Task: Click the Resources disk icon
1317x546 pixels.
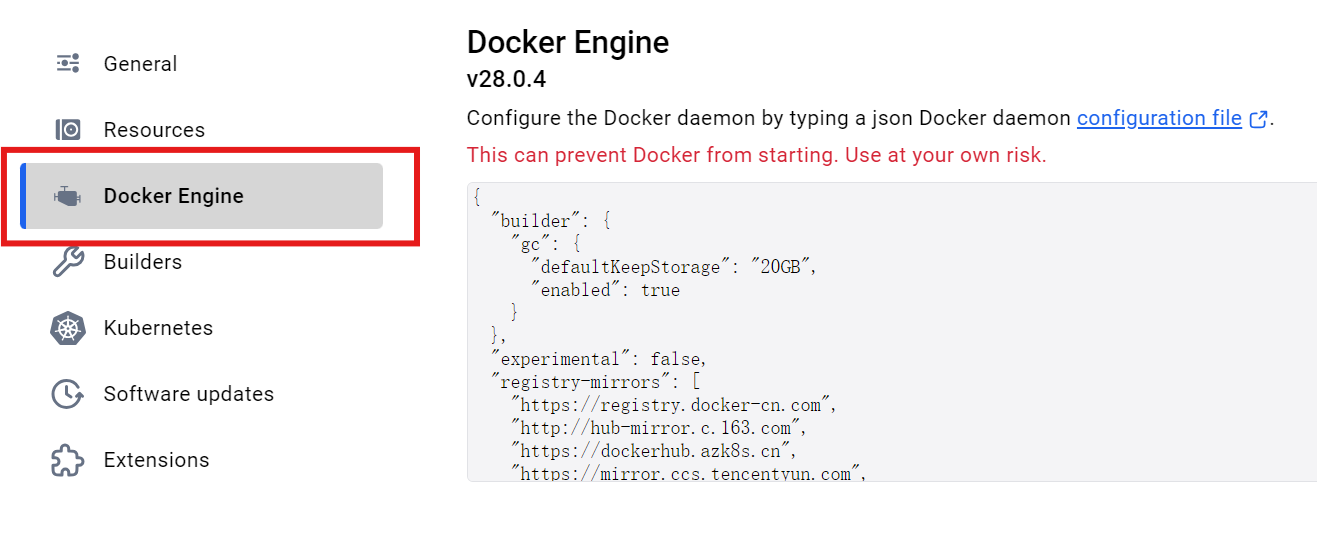Action: (68, 130)
